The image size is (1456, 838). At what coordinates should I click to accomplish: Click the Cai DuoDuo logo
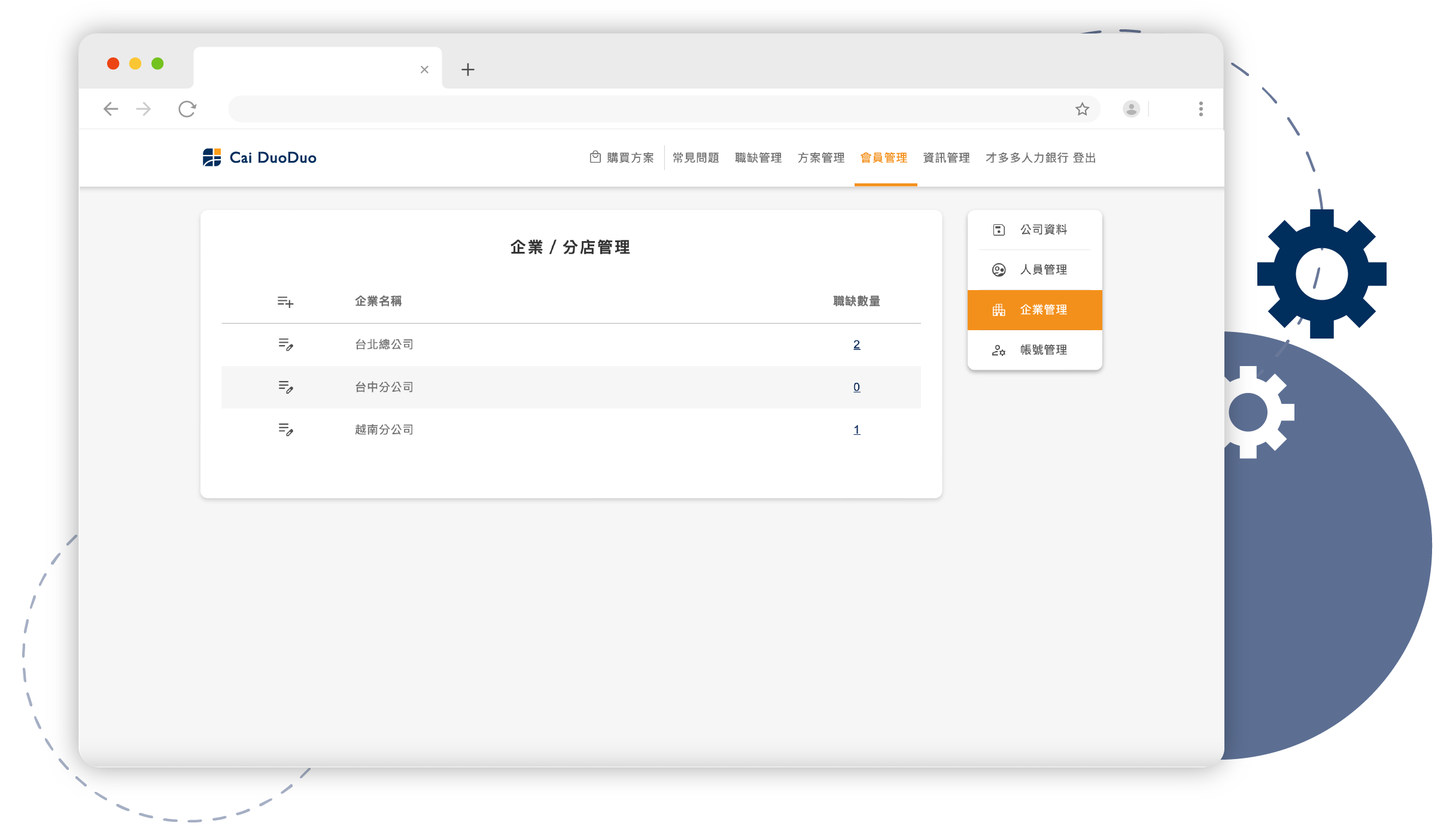[260, 158]
